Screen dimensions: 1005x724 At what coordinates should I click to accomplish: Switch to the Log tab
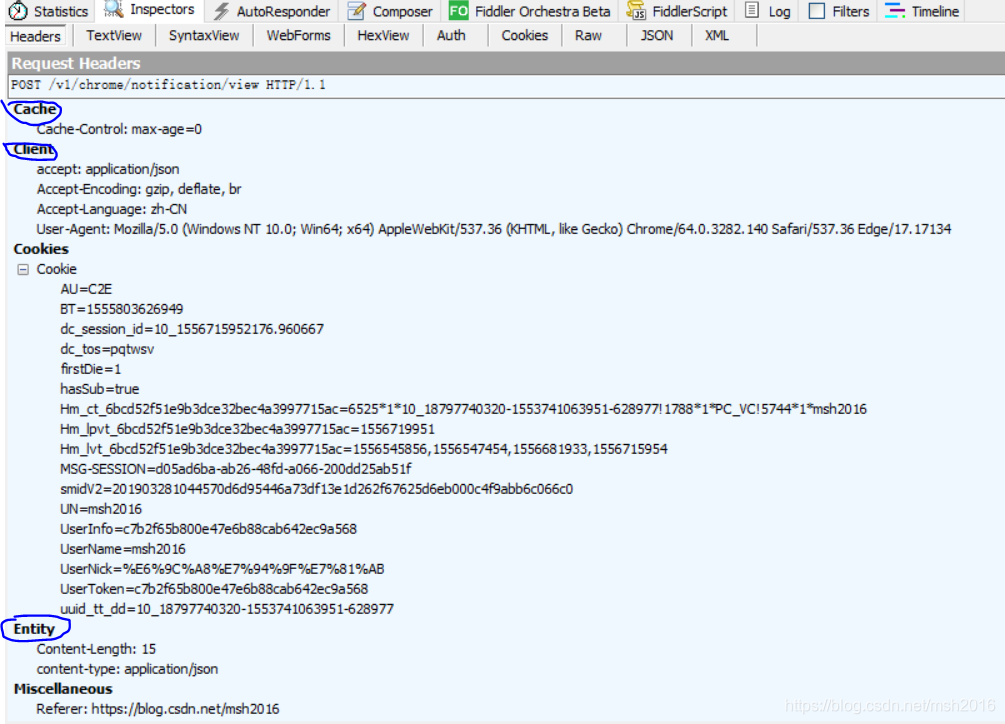tap(768, 12)
